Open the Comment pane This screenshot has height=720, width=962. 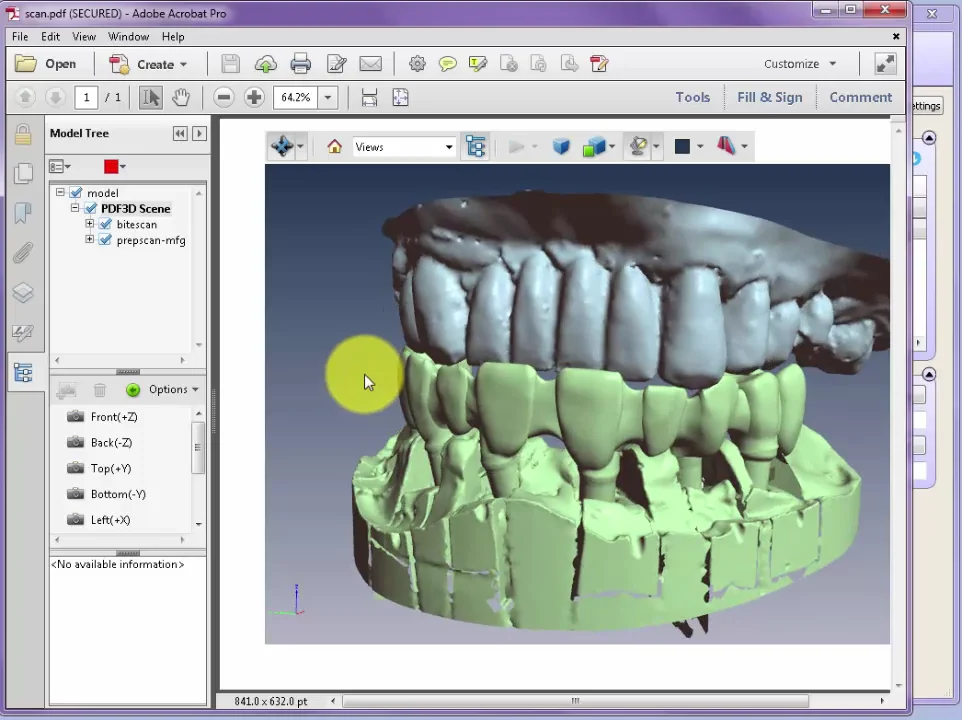[x=860, y=97]
